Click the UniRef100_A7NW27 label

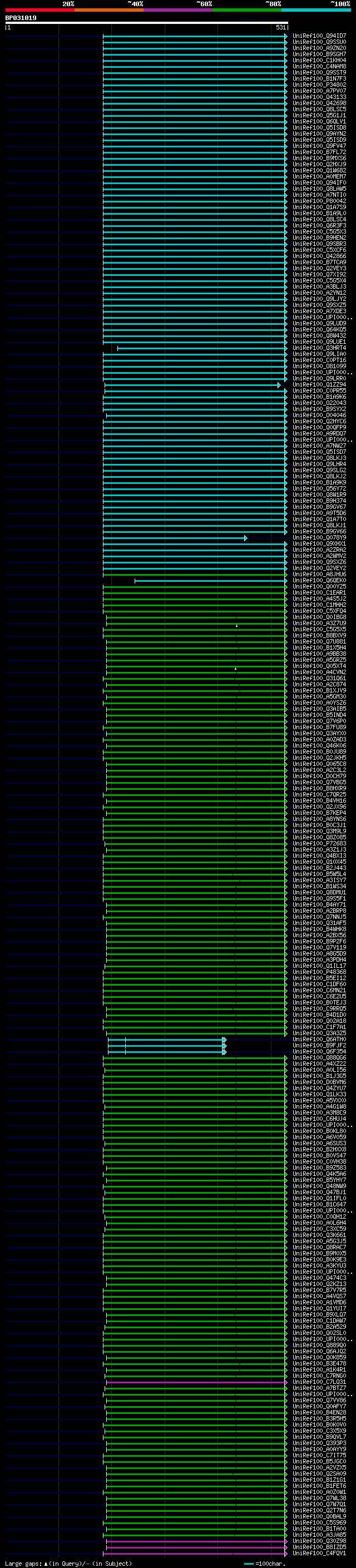click(x=319, y=446)
